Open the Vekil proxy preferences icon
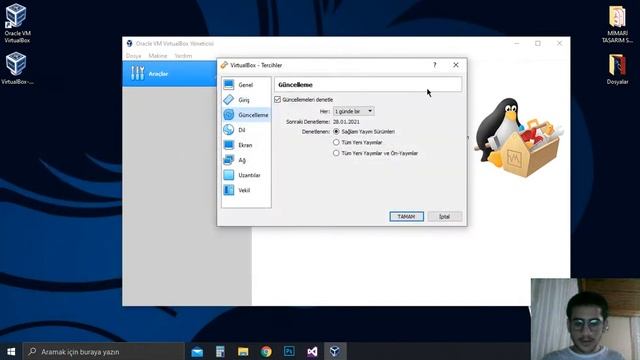The width and height of the screenshot is (640, 360). [229, 190]
